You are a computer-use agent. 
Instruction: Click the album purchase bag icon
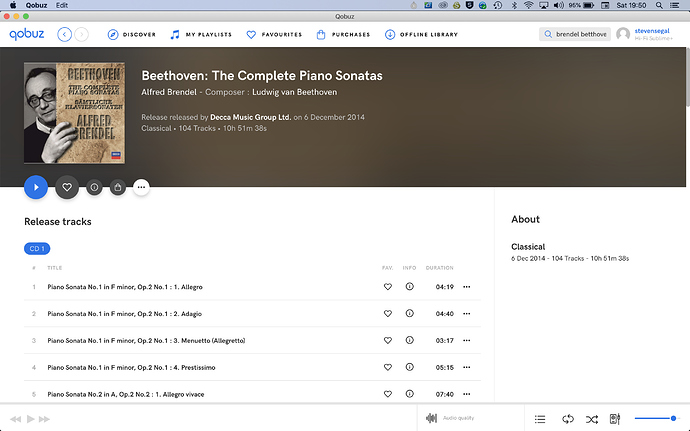coord(117,187)
